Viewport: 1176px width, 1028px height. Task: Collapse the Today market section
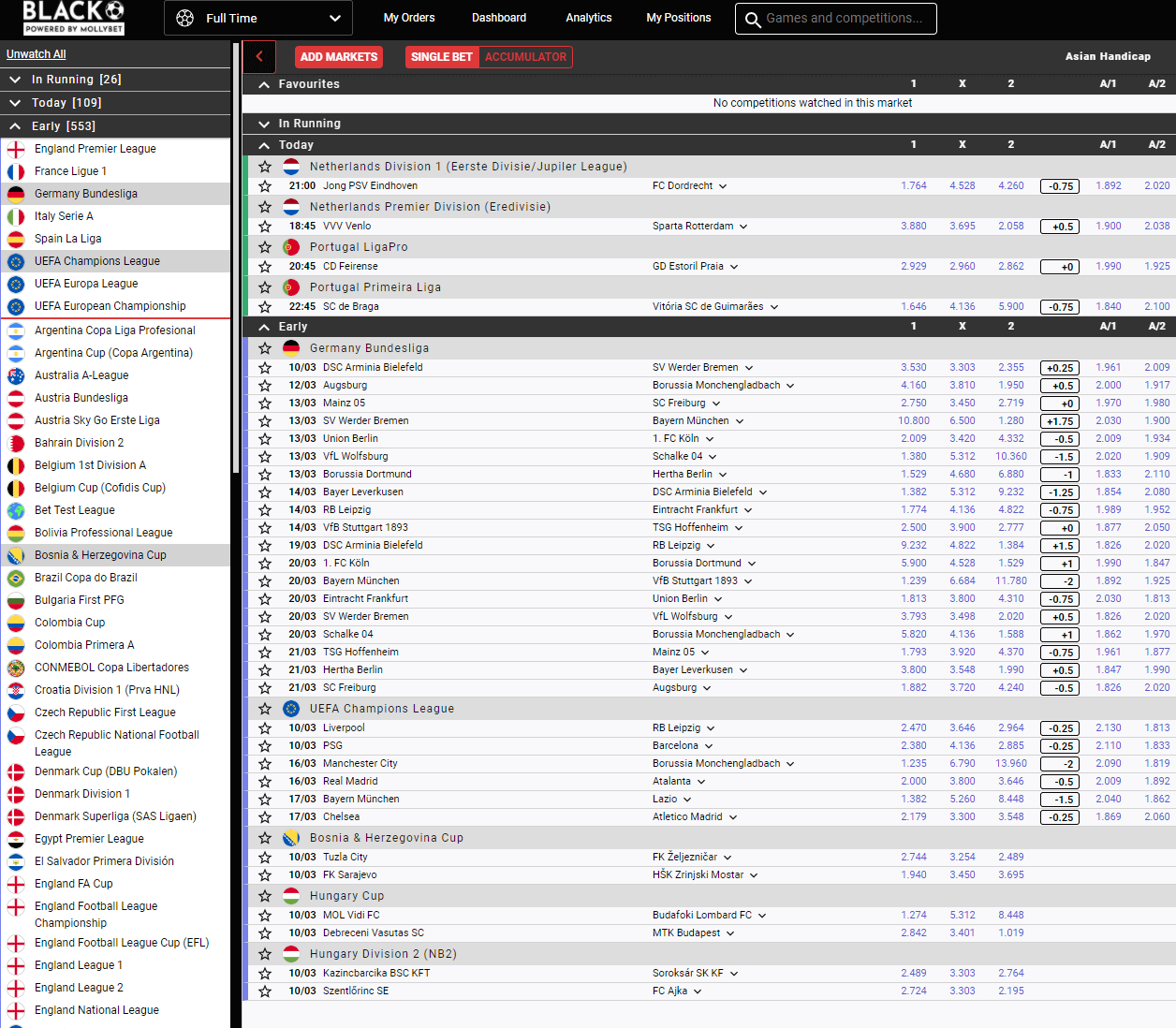[265, 145]
